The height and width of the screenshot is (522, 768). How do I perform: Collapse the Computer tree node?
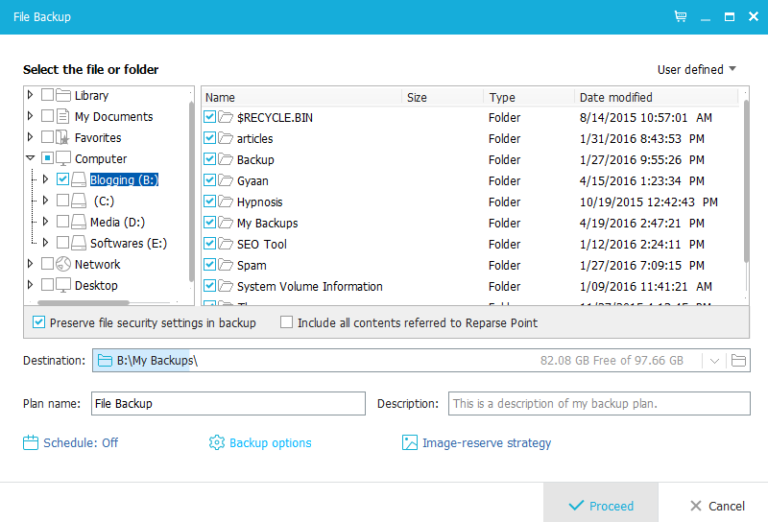(30, 158)
